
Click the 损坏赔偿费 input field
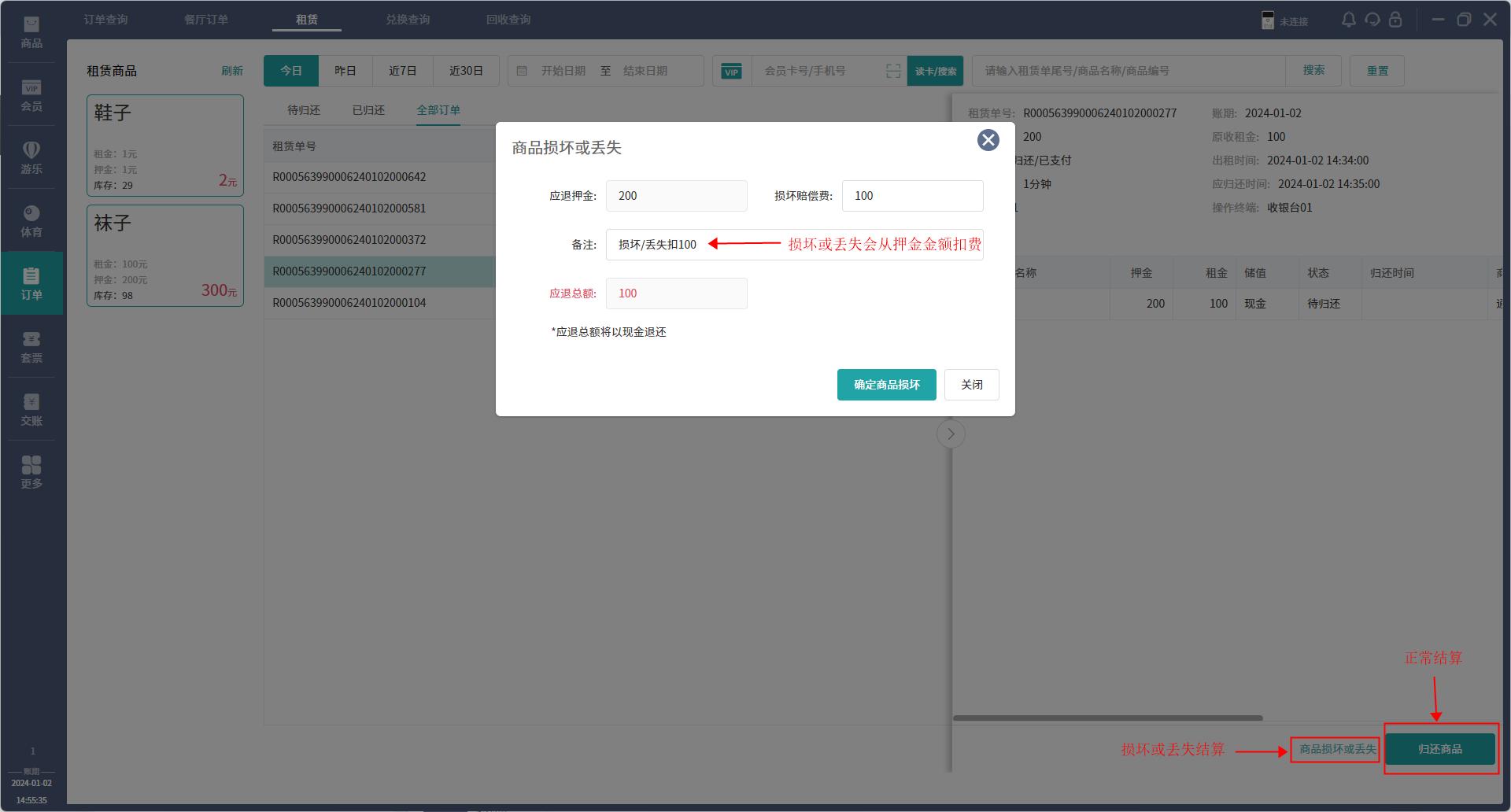pos(913,196)
